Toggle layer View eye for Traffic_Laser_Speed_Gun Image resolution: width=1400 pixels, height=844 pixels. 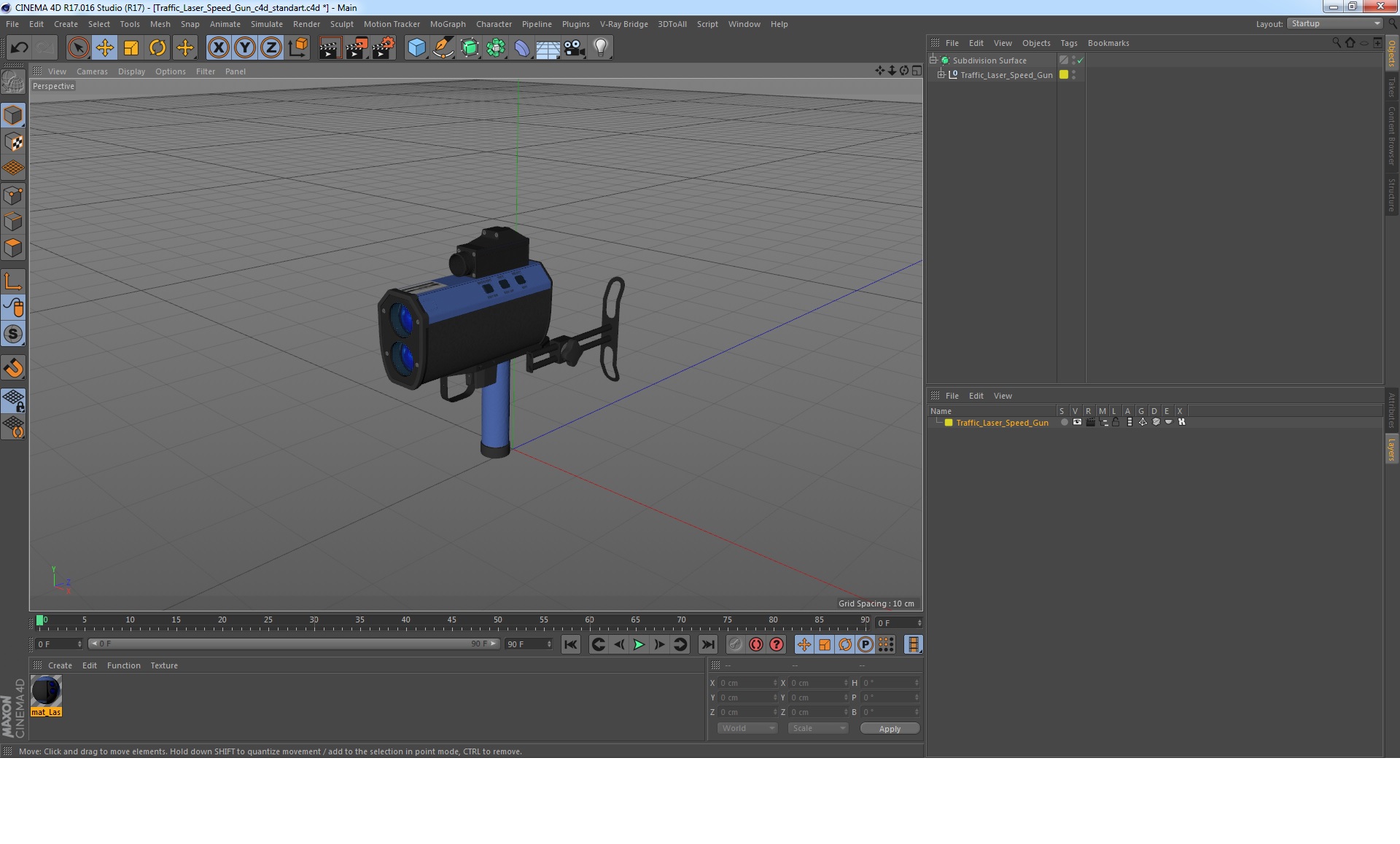coord(1077,422)
